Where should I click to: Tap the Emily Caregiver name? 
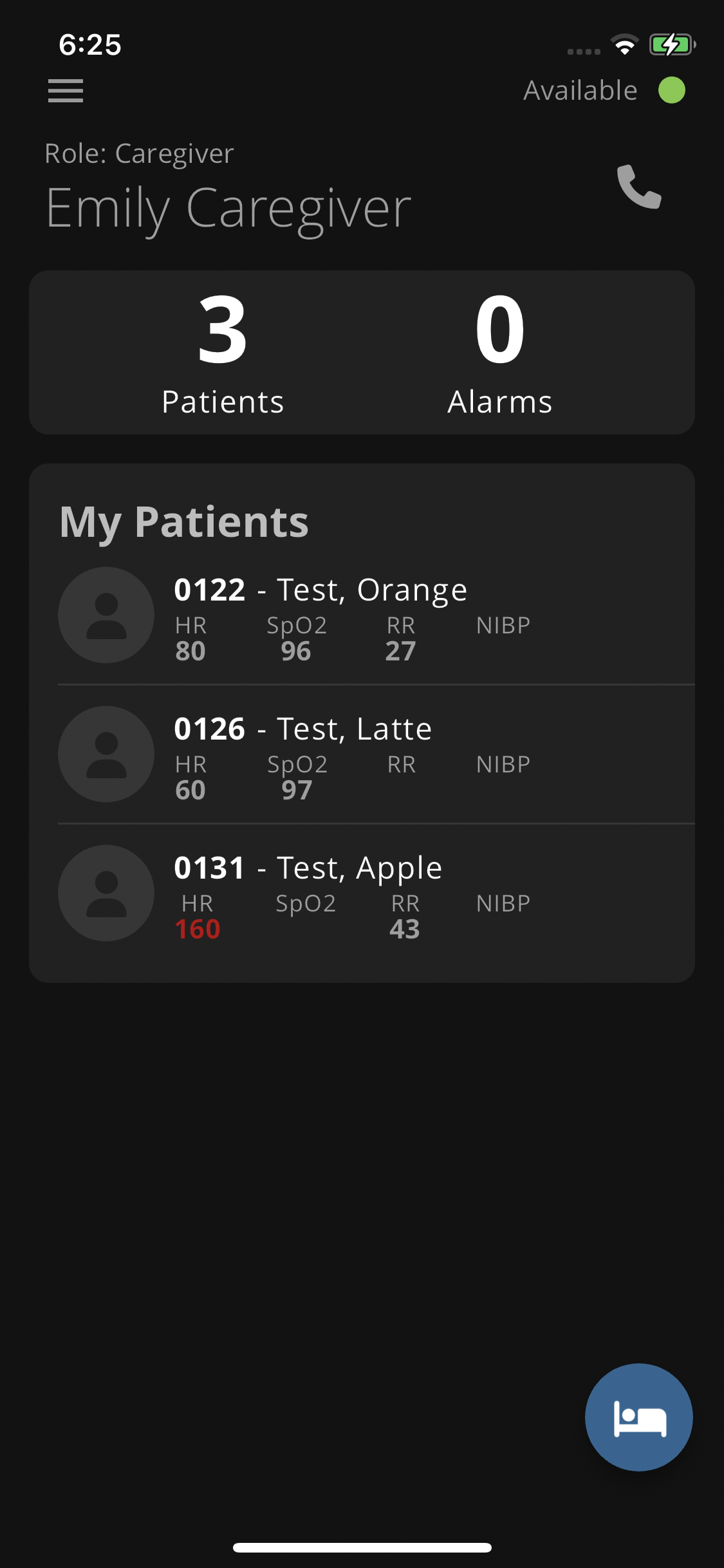228,208
